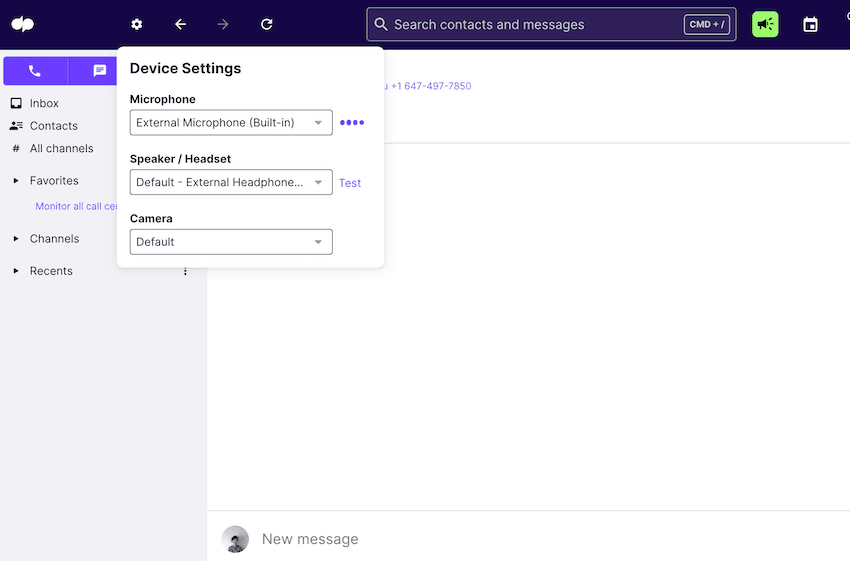Click the forward arrow icon
The height and width of the screenshot is (561, 850).
223,24
